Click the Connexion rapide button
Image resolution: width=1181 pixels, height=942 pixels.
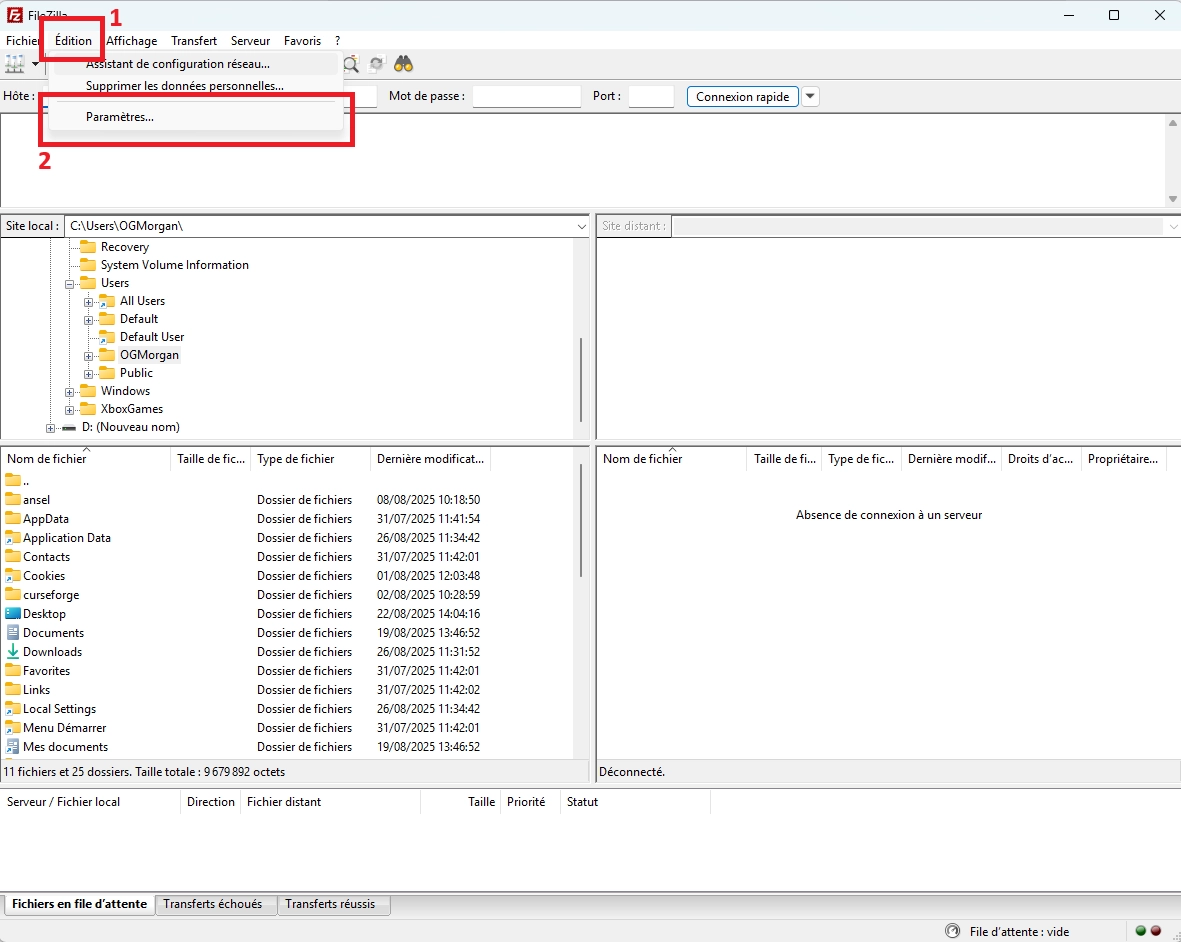click(x=743, y=96)
